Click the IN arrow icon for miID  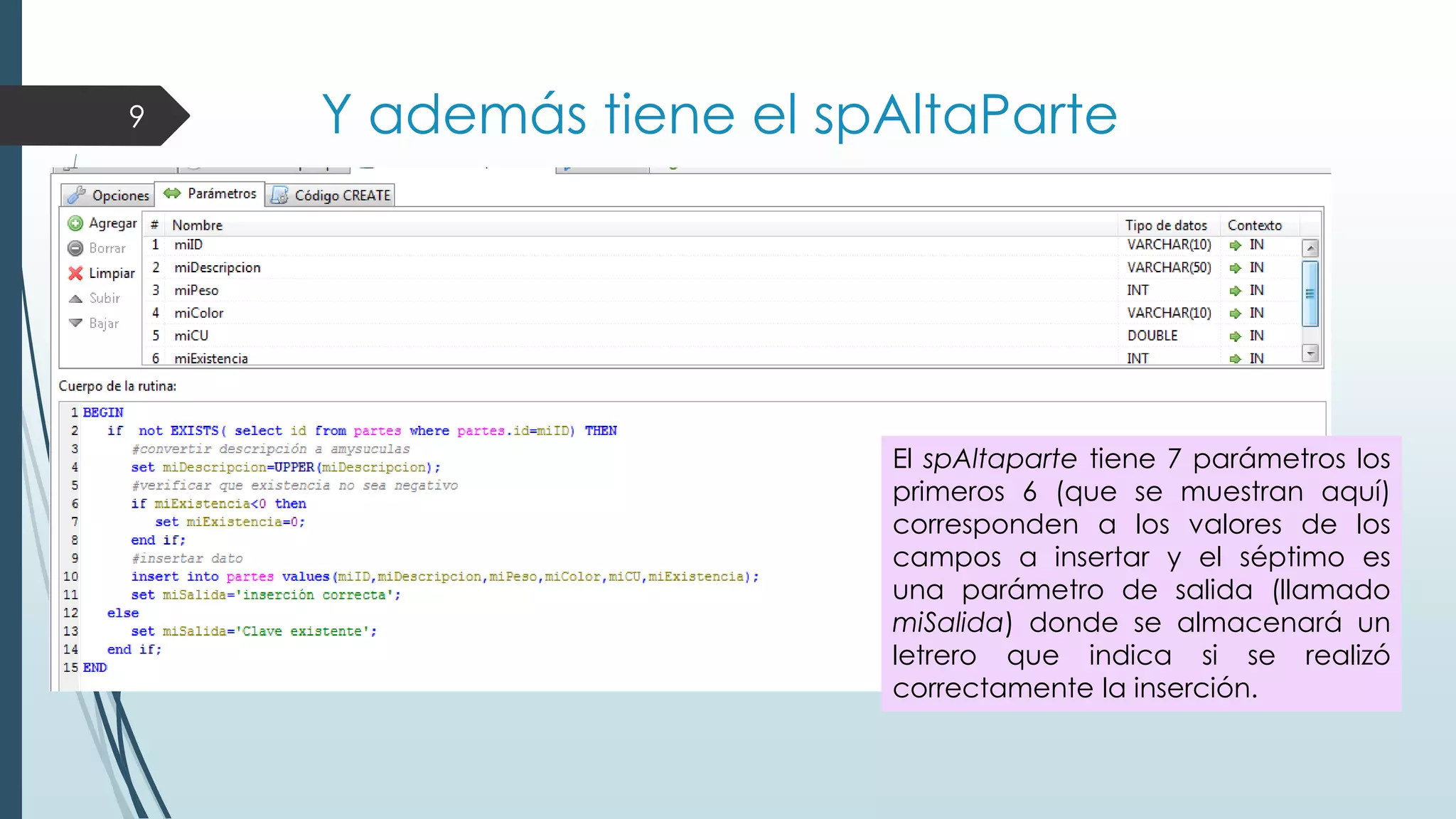tap(1236, 245)
